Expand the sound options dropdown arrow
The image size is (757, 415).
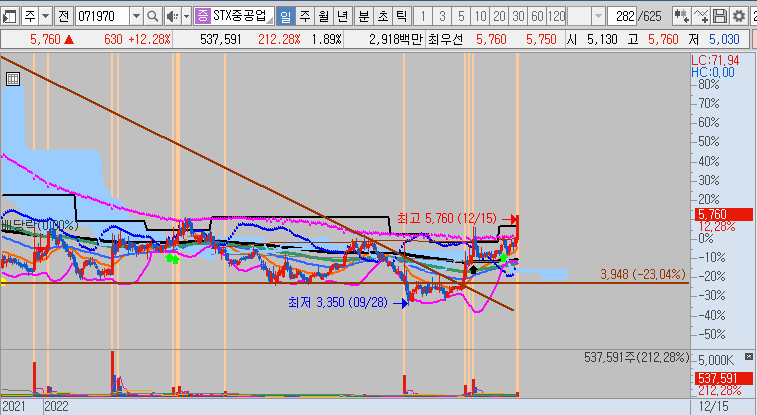[186, 16]
